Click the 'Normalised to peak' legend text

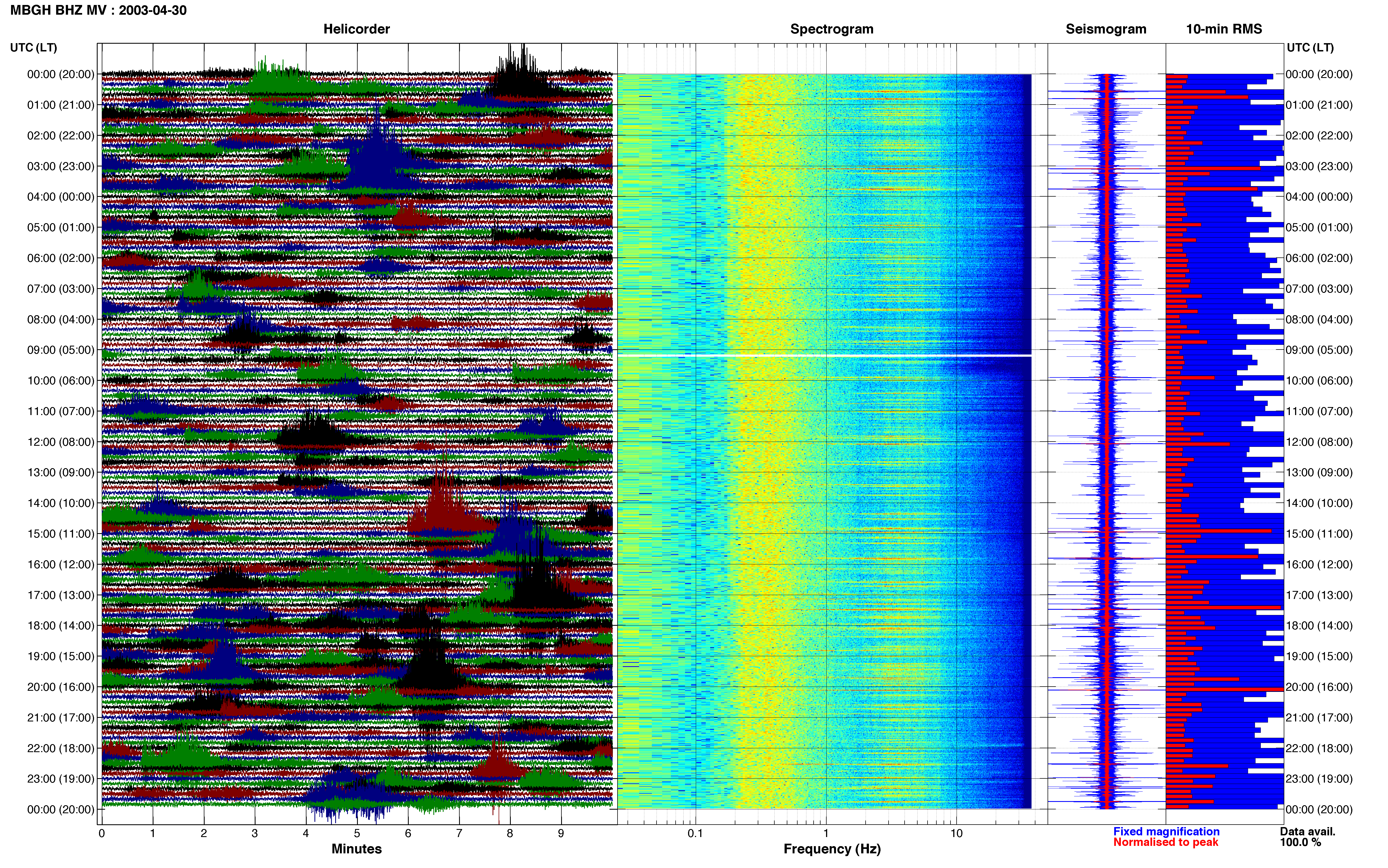pos(1165,842)
